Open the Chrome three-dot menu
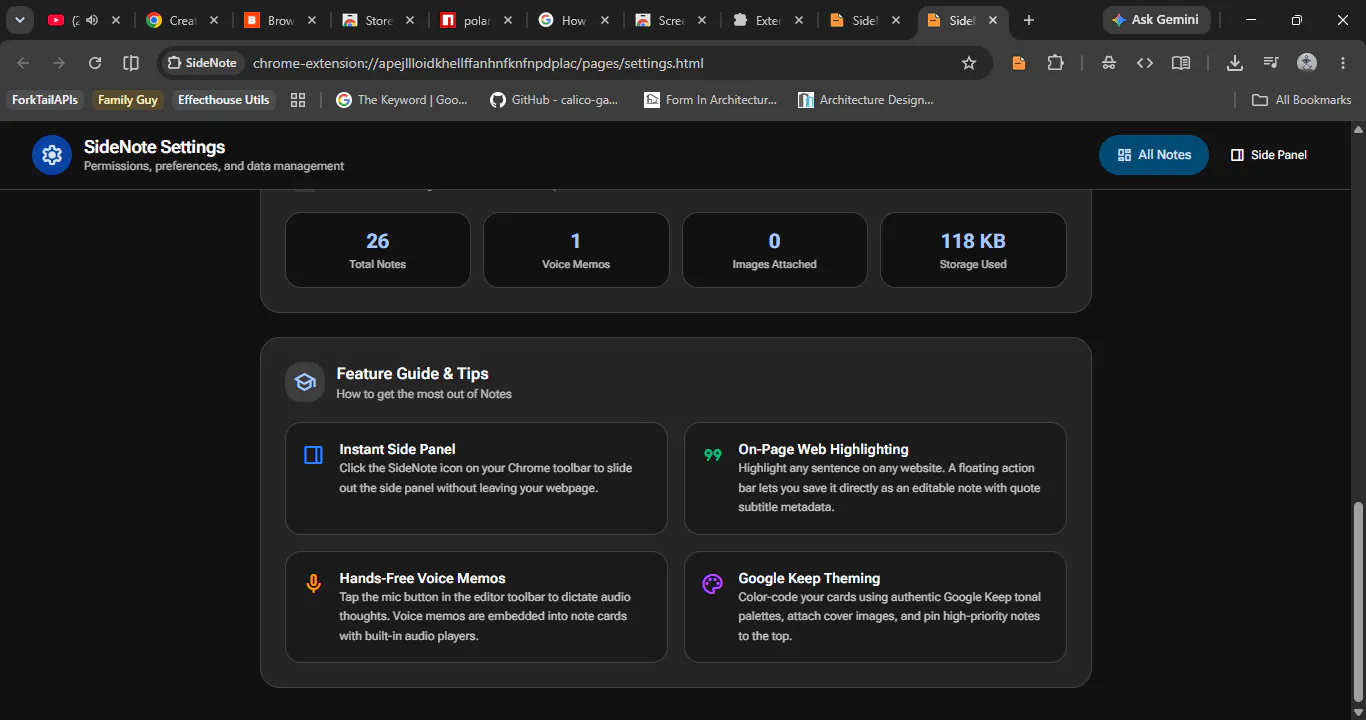Viewport: 1366px width, 720px height. [1343, 63]
